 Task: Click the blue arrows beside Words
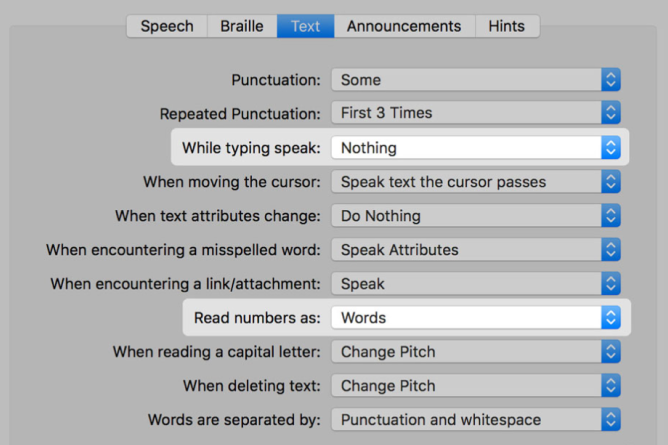point(611,318)
